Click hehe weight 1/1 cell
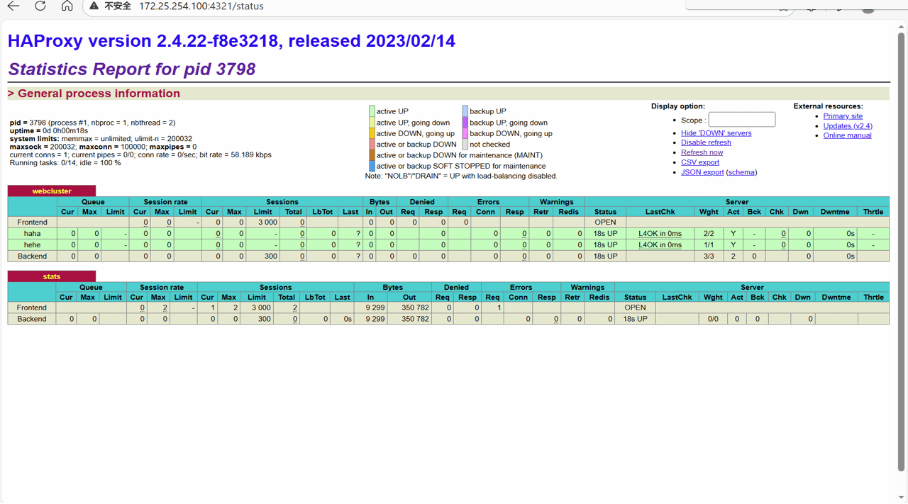 tap(709, 244)
